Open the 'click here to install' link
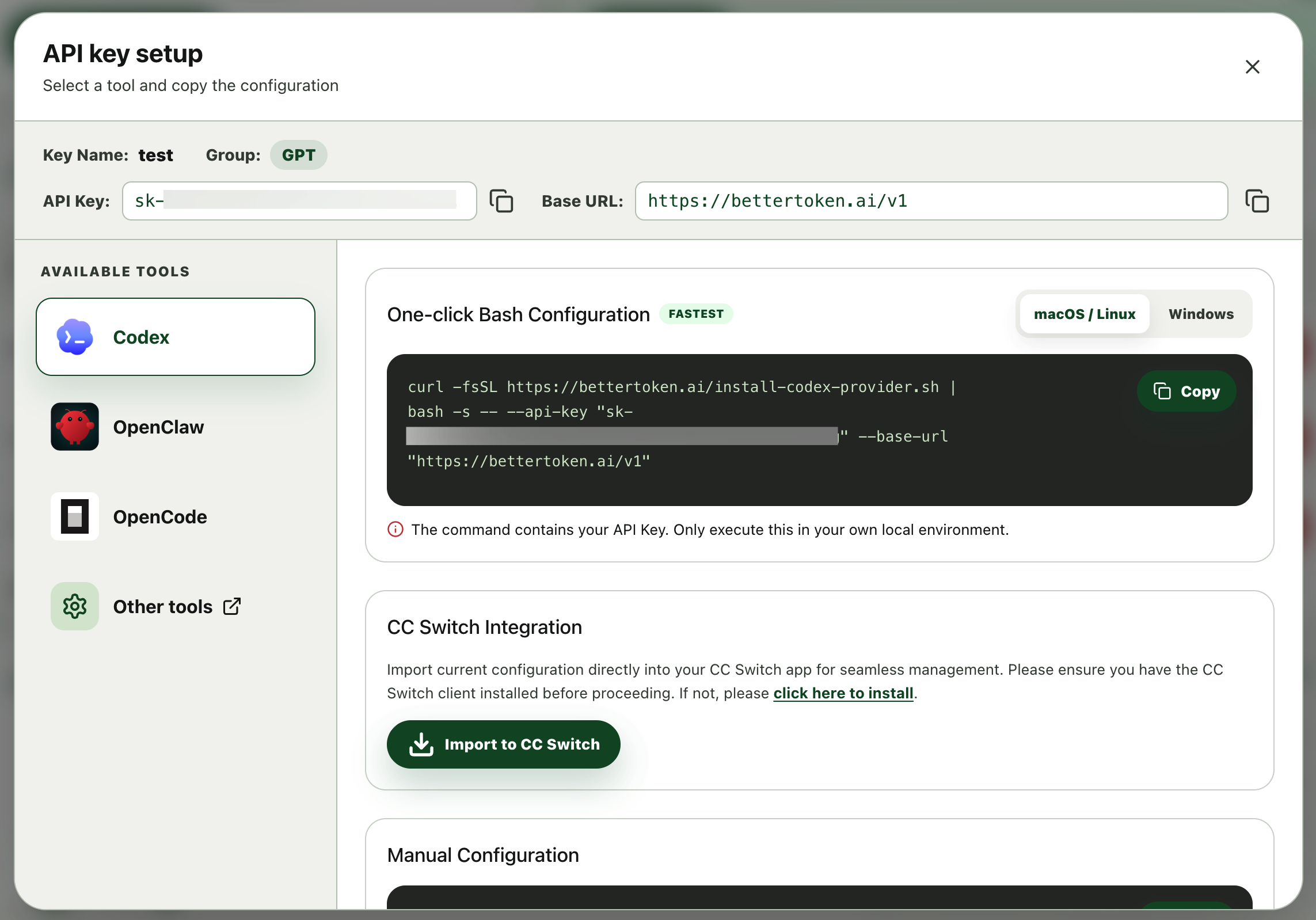This screenshot has height=920, width=1316. (x=843, y=693)
